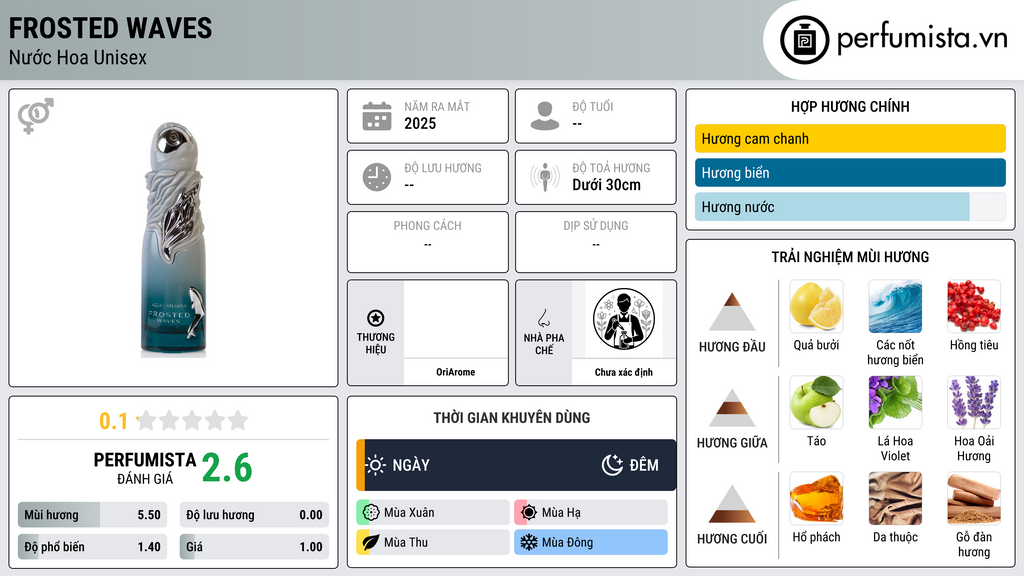
Task: Click the Chưa xác định perfumer label
Action: pos(624,372)
